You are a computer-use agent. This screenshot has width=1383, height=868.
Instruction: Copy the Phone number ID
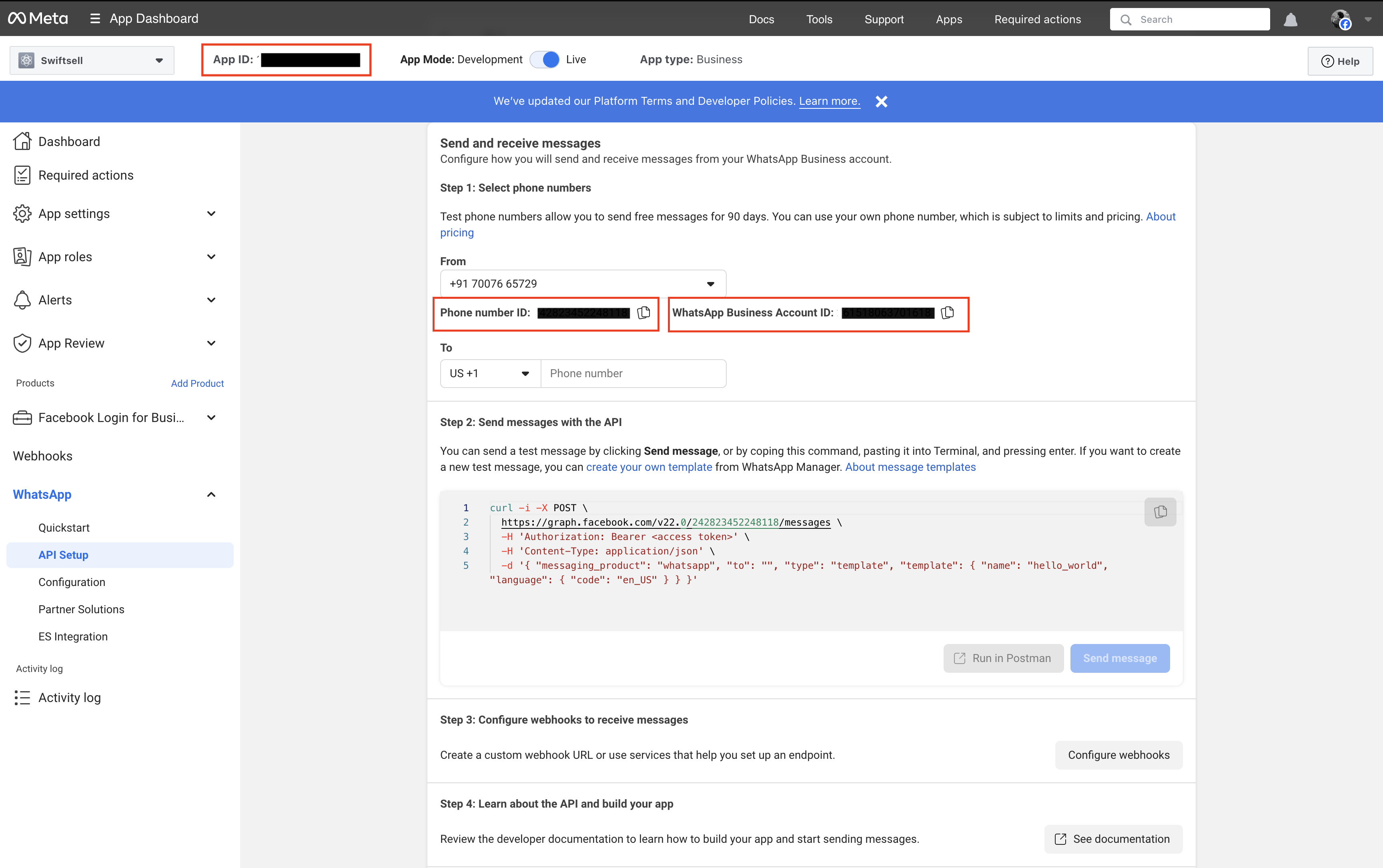(644, 313)
